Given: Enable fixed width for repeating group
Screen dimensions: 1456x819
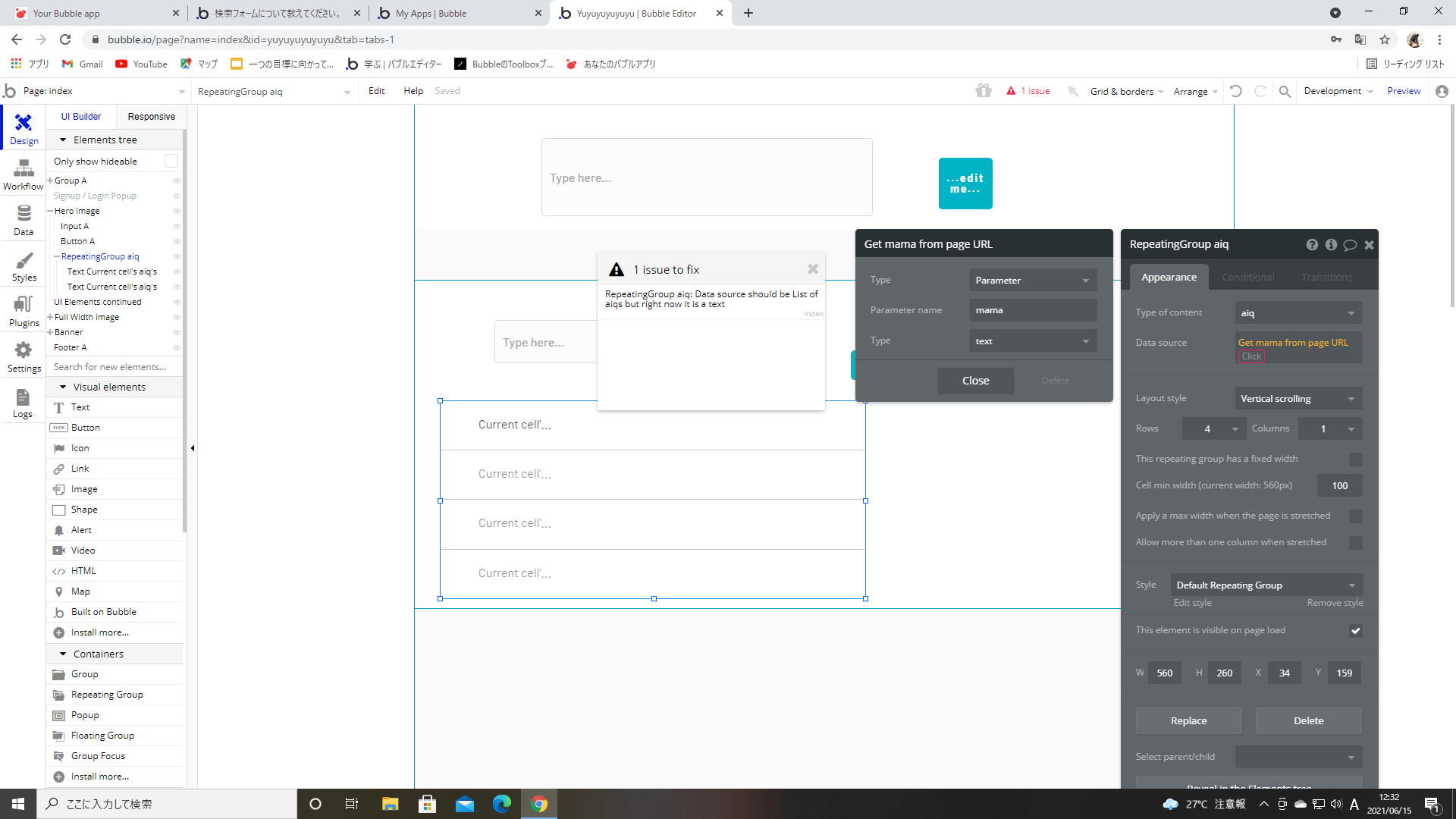Looking at the screenshot, I should 1355,460.
